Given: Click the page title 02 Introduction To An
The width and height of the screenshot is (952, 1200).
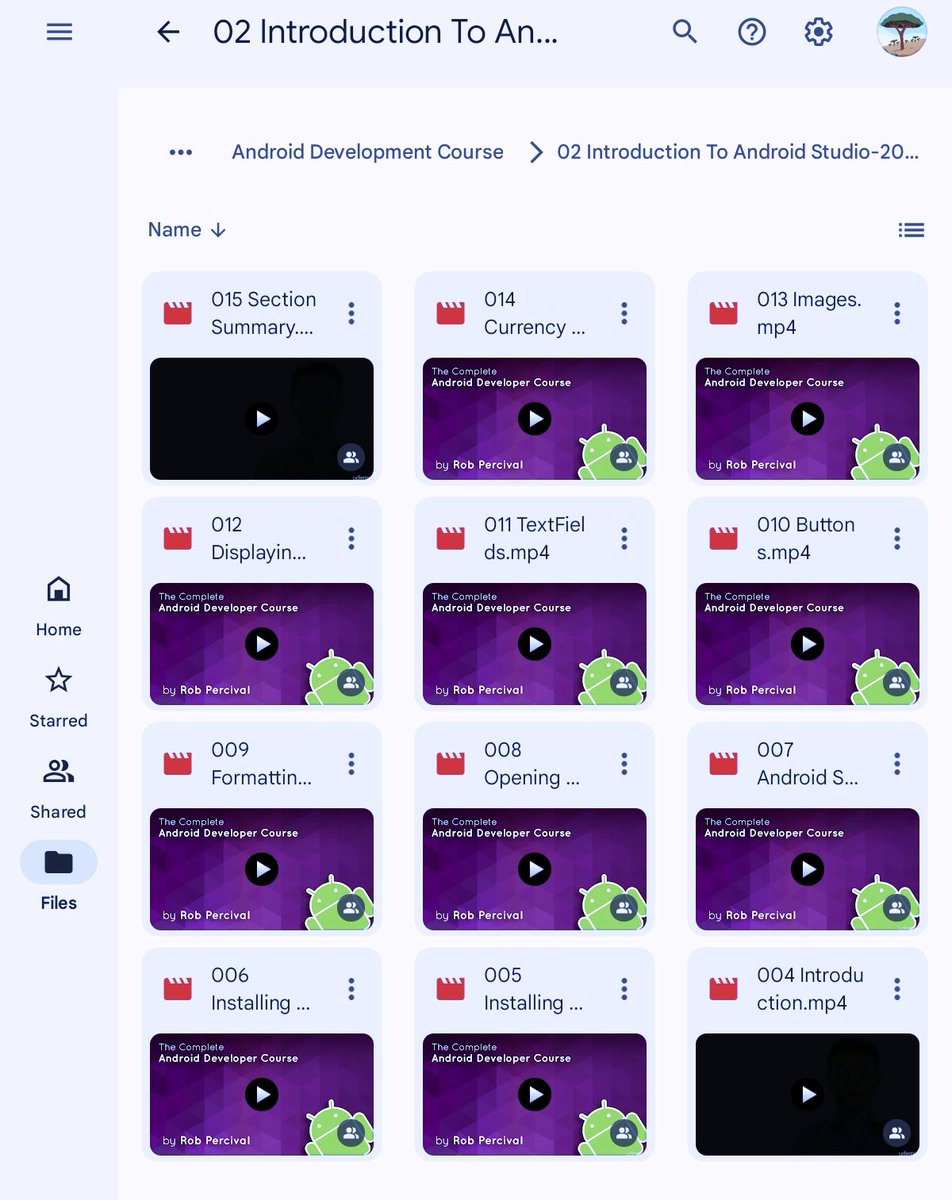Looking at the screenshot, I should coord(386,32).
